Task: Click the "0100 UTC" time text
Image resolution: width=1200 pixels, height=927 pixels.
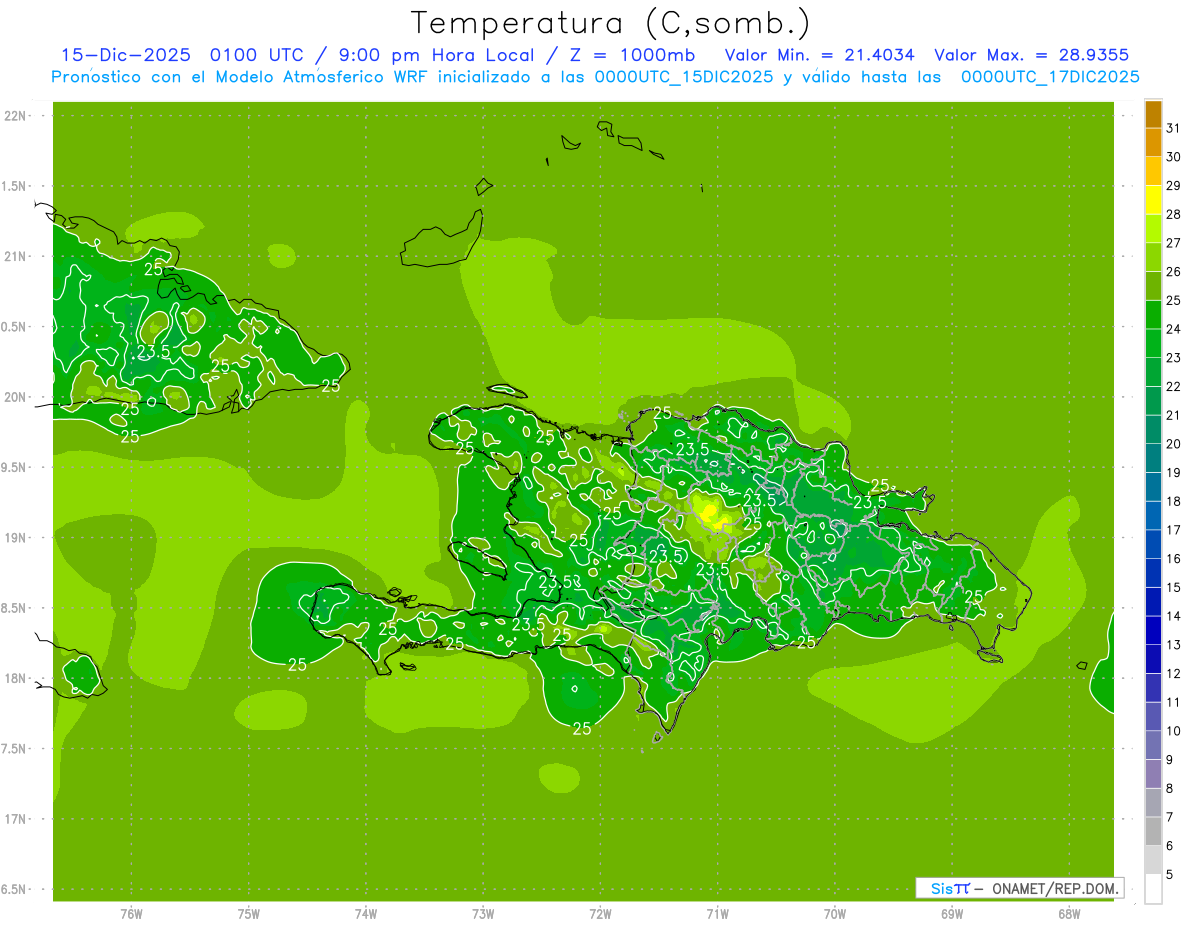Action: [255, 55]
